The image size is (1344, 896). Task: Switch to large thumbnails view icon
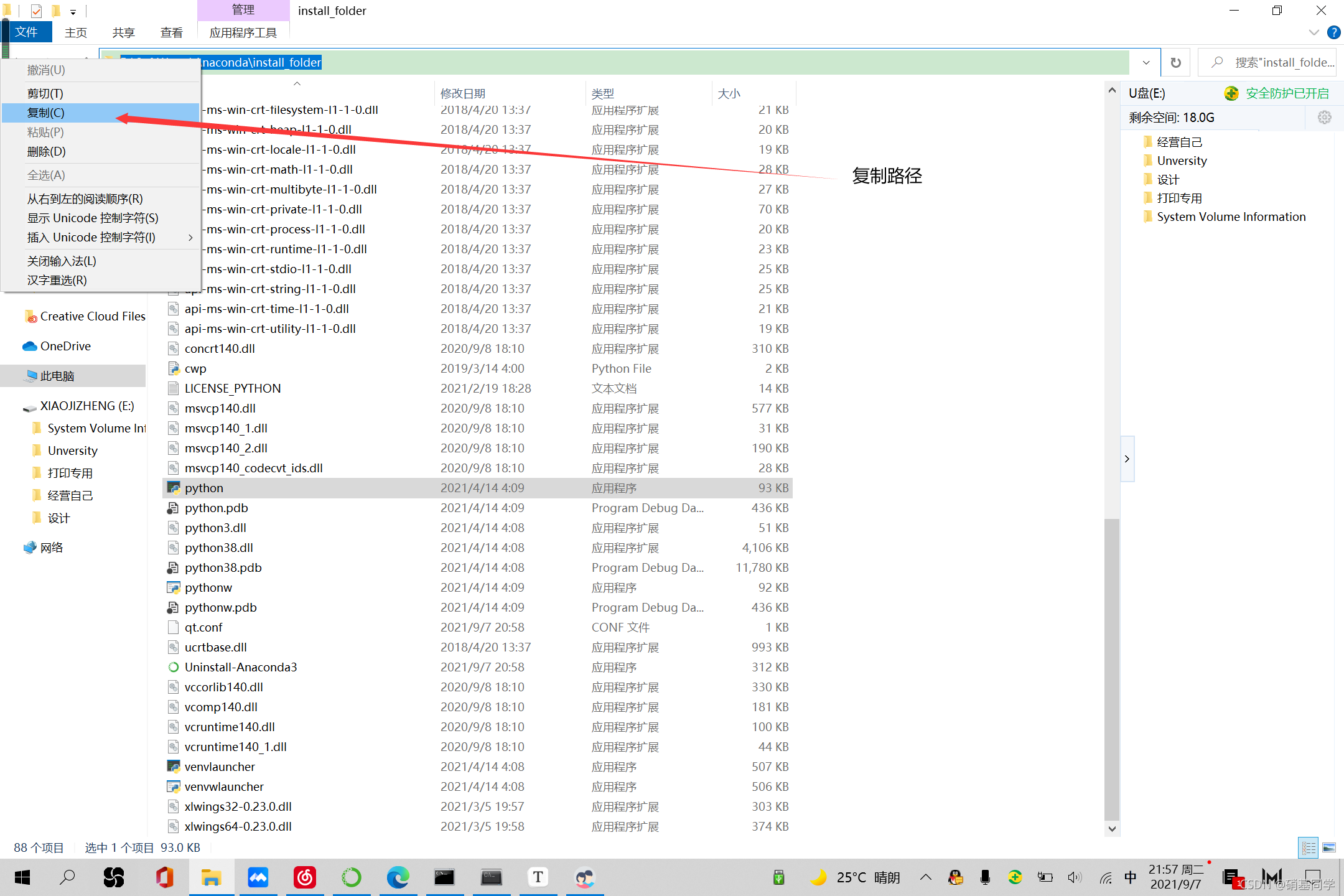tap(1329, 847)
